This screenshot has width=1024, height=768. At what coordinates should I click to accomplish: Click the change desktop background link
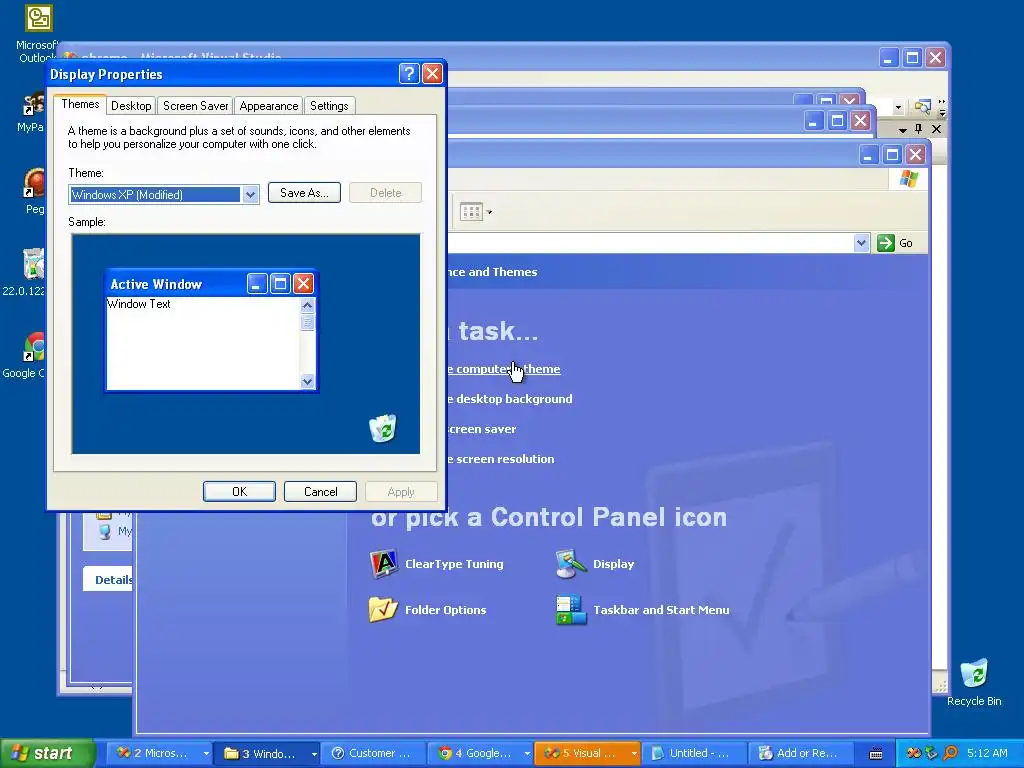point(510,399)
